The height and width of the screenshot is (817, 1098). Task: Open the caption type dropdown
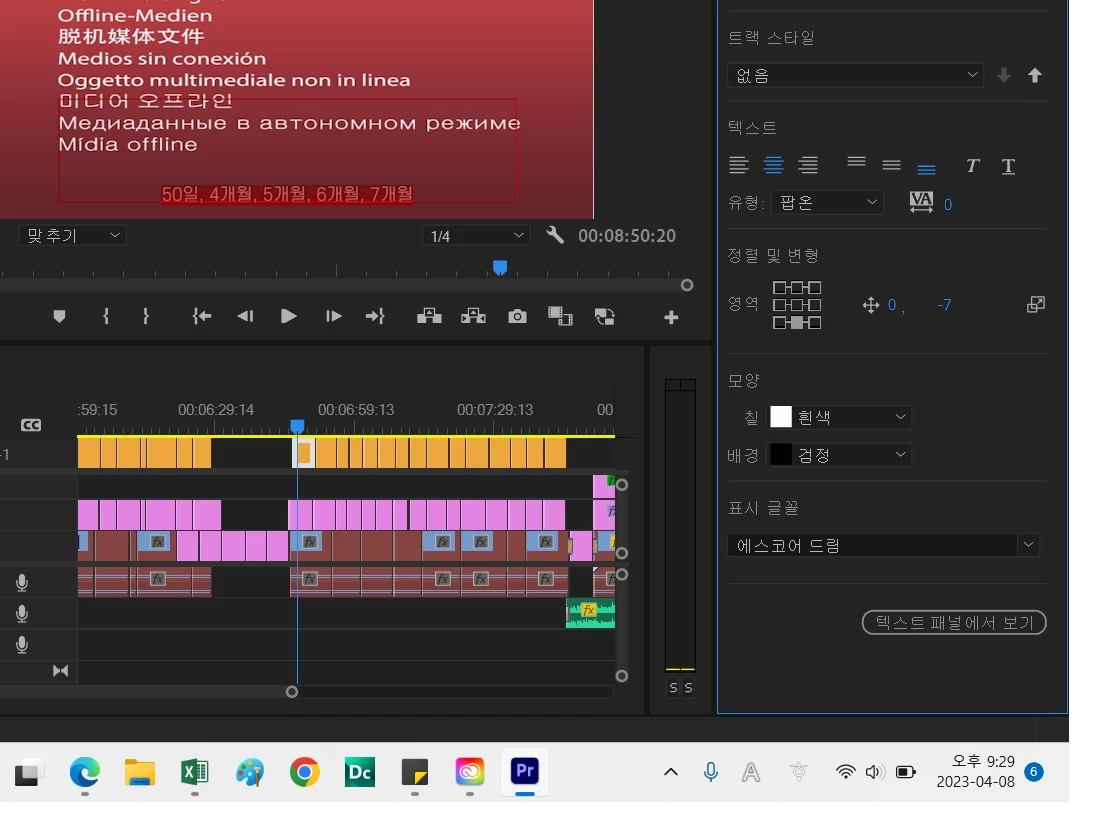click(827, 202)
